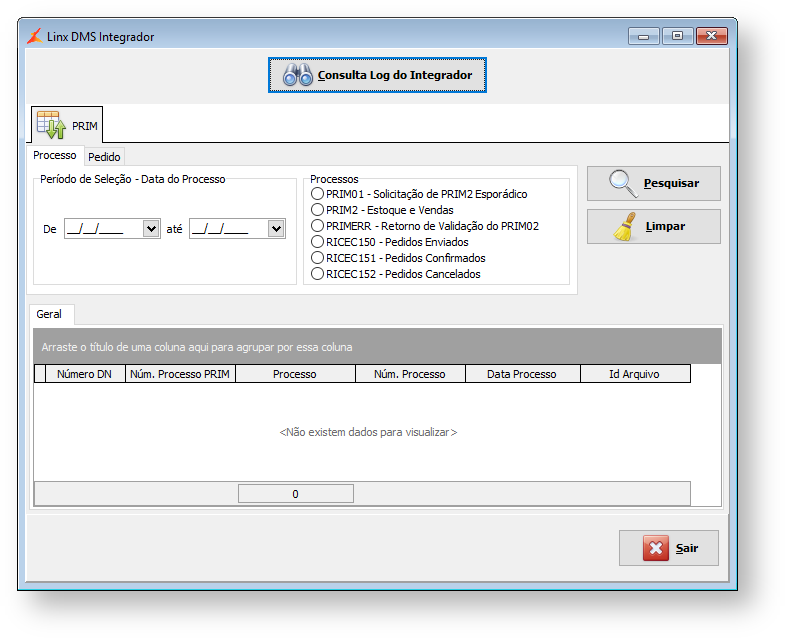Click the red X icon on Sair

click(x=656, y=548)
